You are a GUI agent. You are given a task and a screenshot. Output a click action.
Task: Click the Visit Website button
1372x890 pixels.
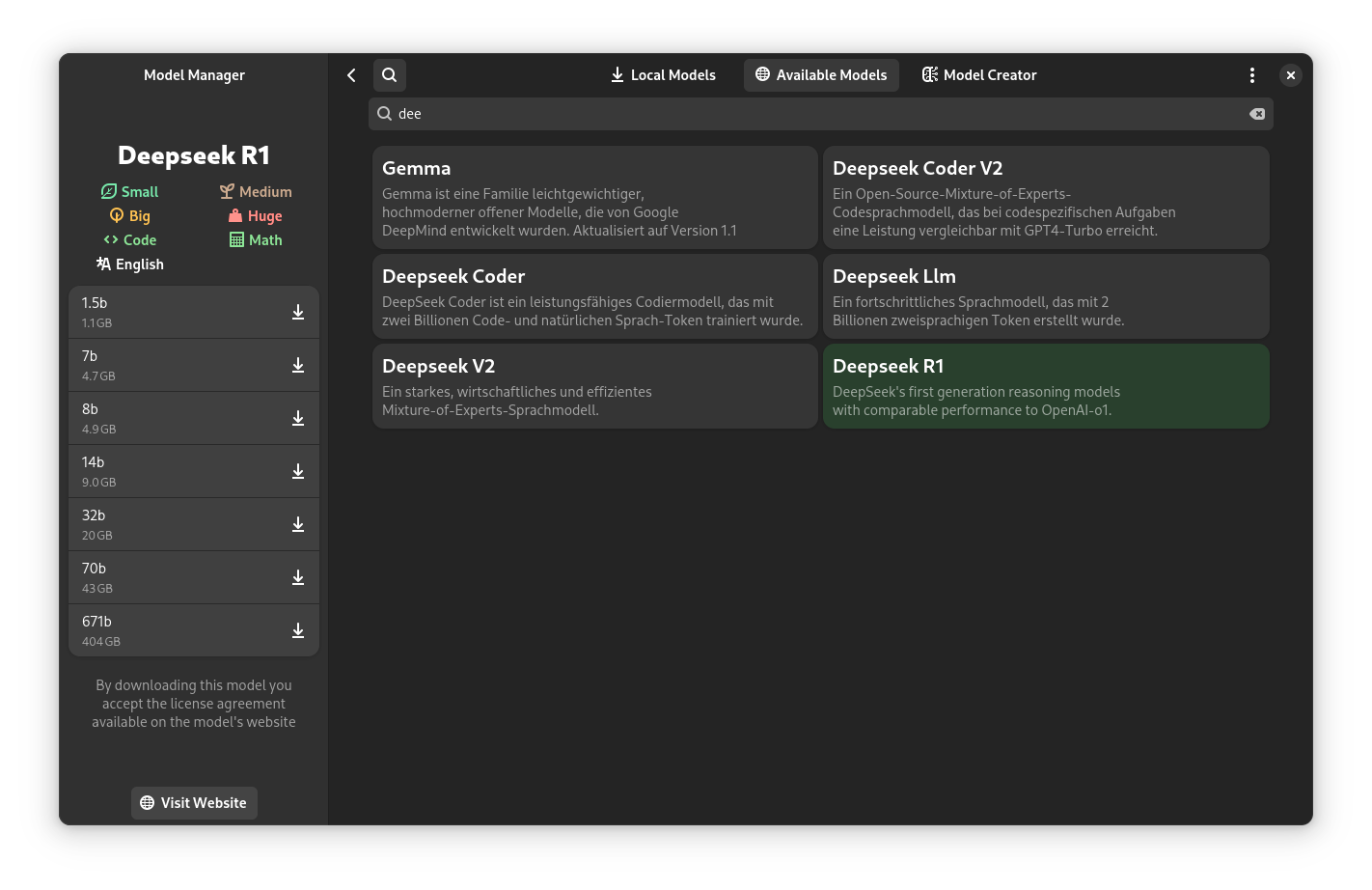(x=194, y=803)
